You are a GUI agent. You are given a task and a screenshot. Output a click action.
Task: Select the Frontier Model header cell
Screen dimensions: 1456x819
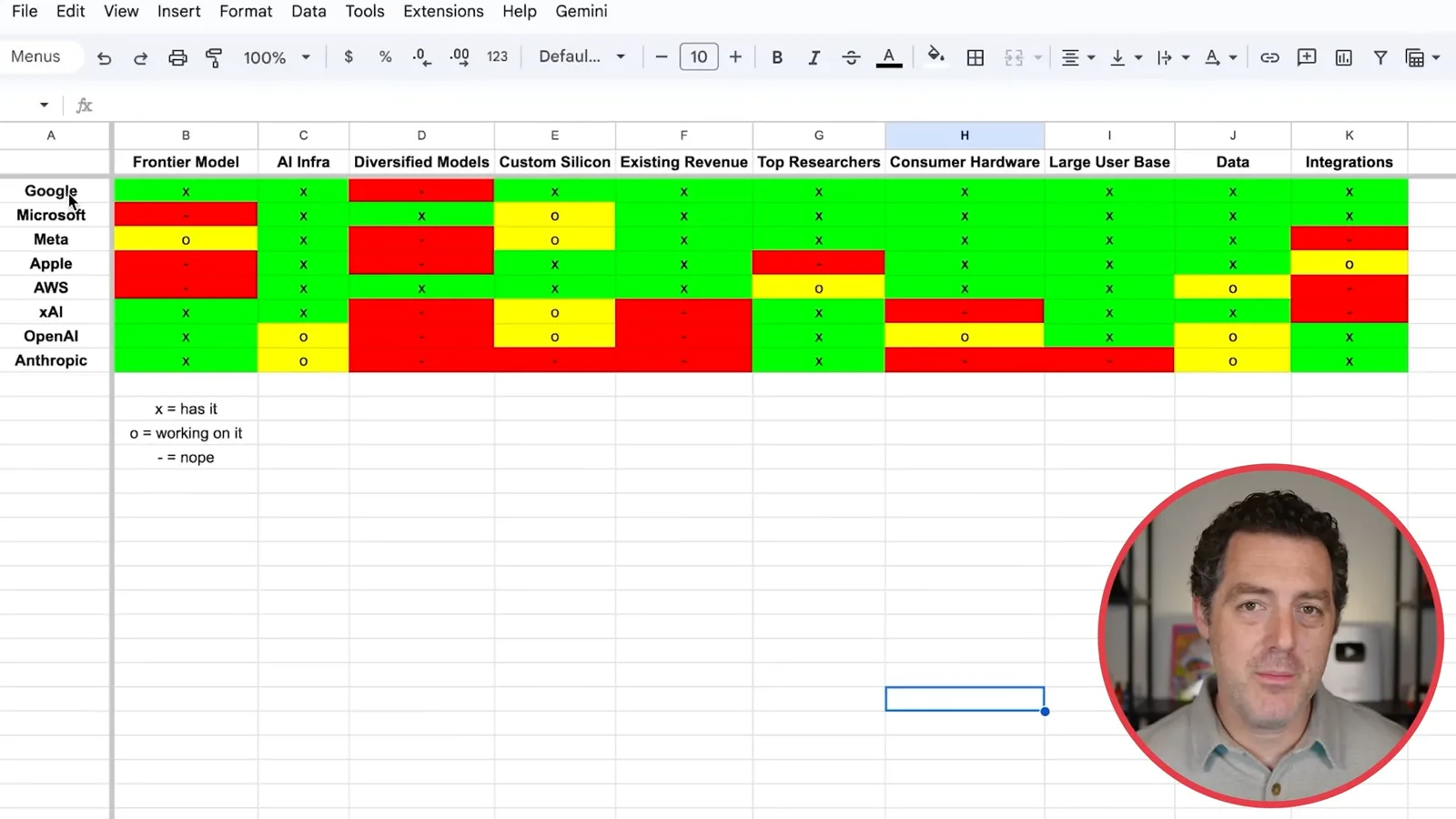click(x=186, y=162)
